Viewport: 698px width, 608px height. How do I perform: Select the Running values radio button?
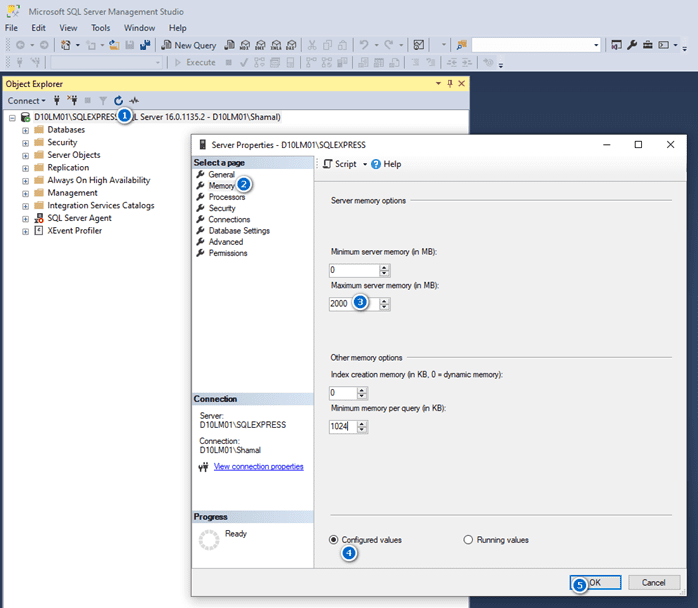point(468,540)
